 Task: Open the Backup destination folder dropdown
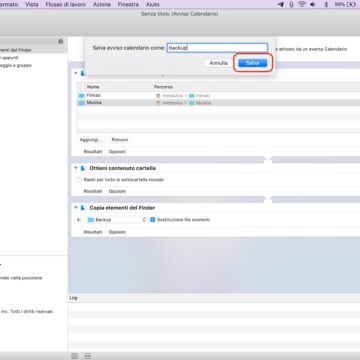tap(116, 220)
